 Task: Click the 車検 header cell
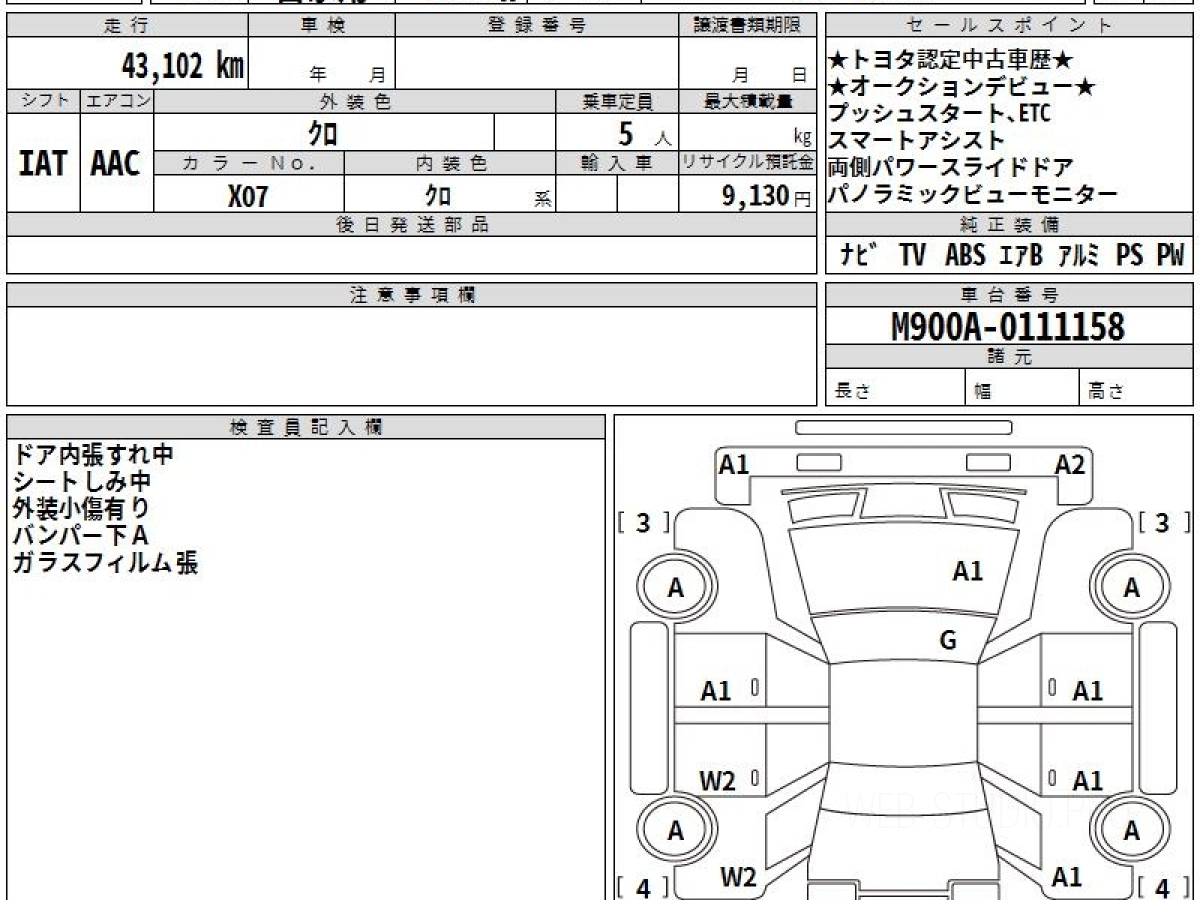pos(322,25)
